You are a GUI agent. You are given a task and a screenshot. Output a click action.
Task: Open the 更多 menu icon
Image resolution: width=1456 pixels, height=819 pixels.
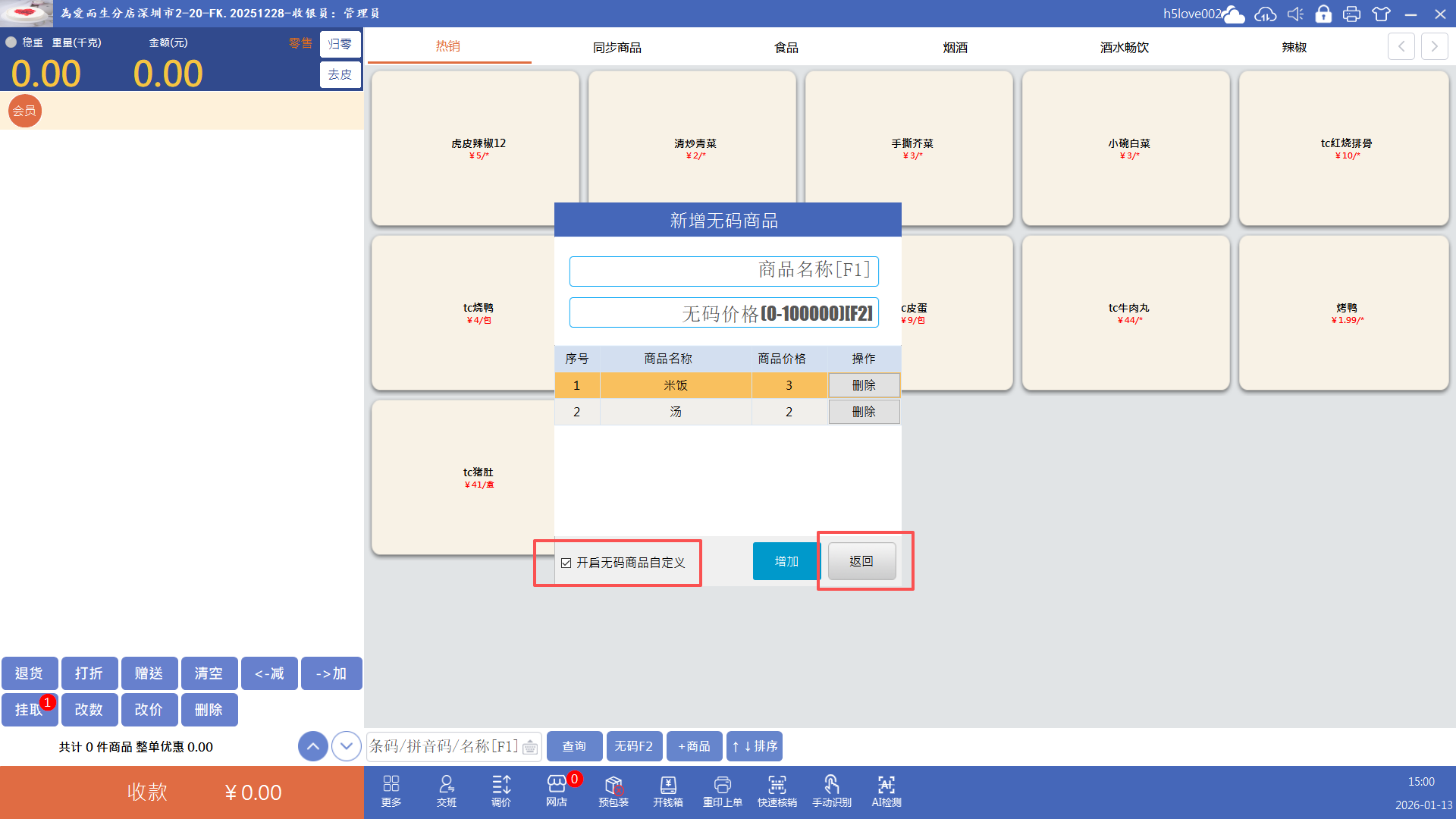[x=391, y=790]
